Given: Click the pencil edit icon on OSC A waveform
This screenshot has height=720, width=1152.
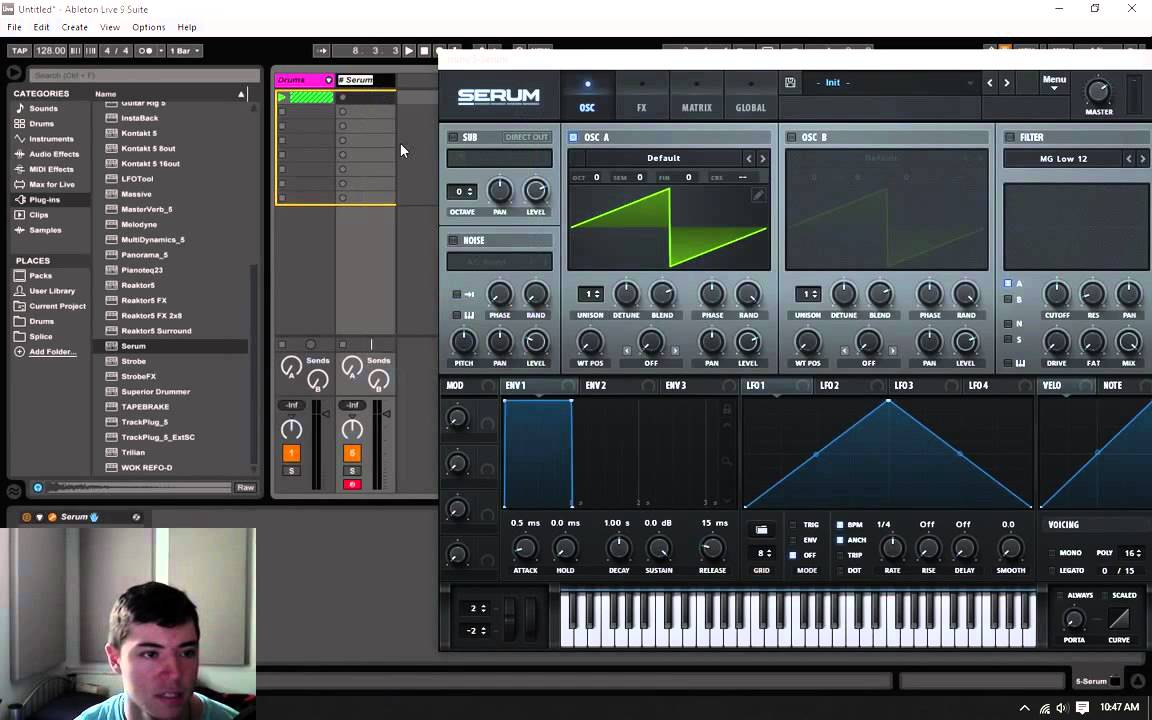Looking at the screenshot, I should click(758, 195).
